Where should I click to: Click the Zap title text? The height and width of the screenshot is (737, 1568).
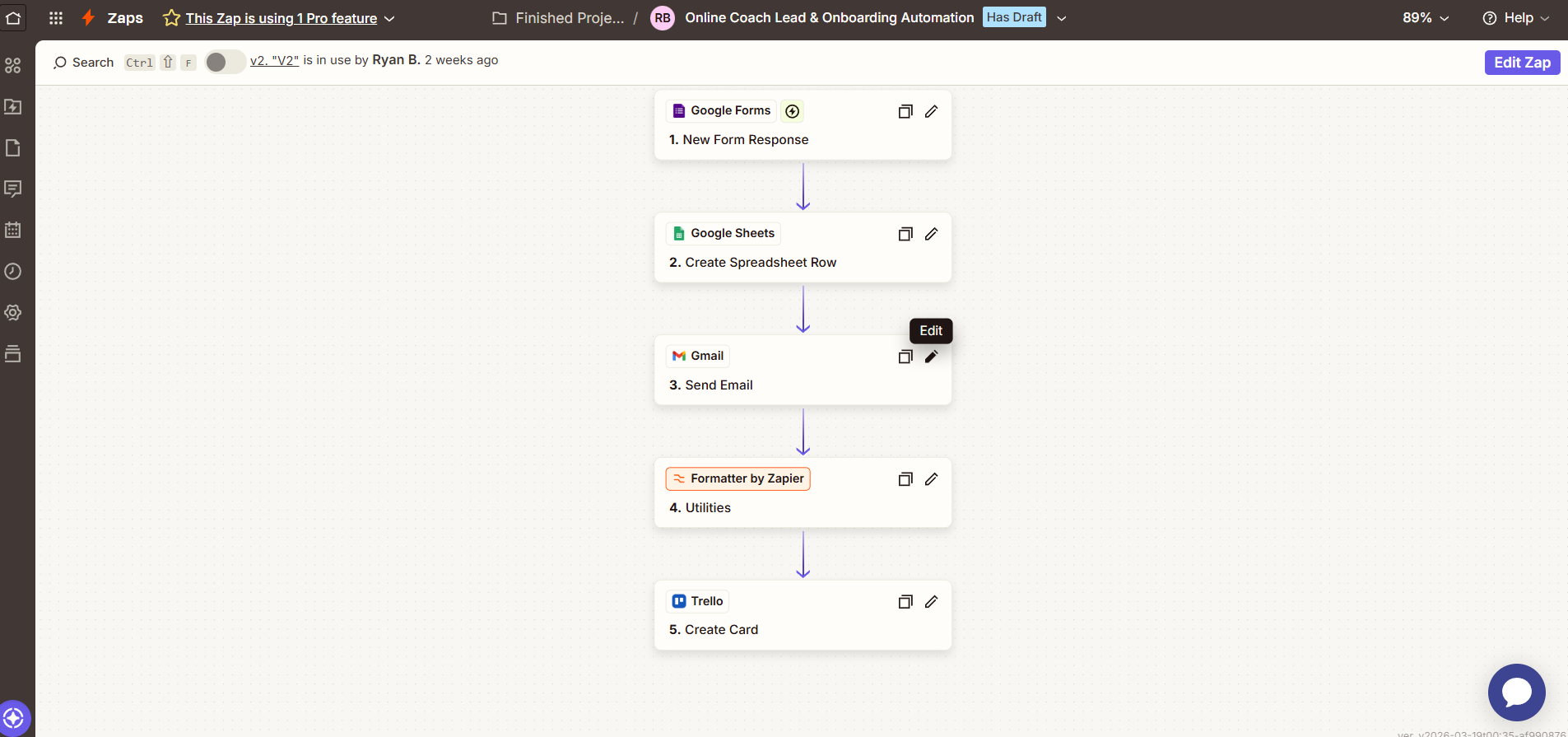(x=829, y=17)
